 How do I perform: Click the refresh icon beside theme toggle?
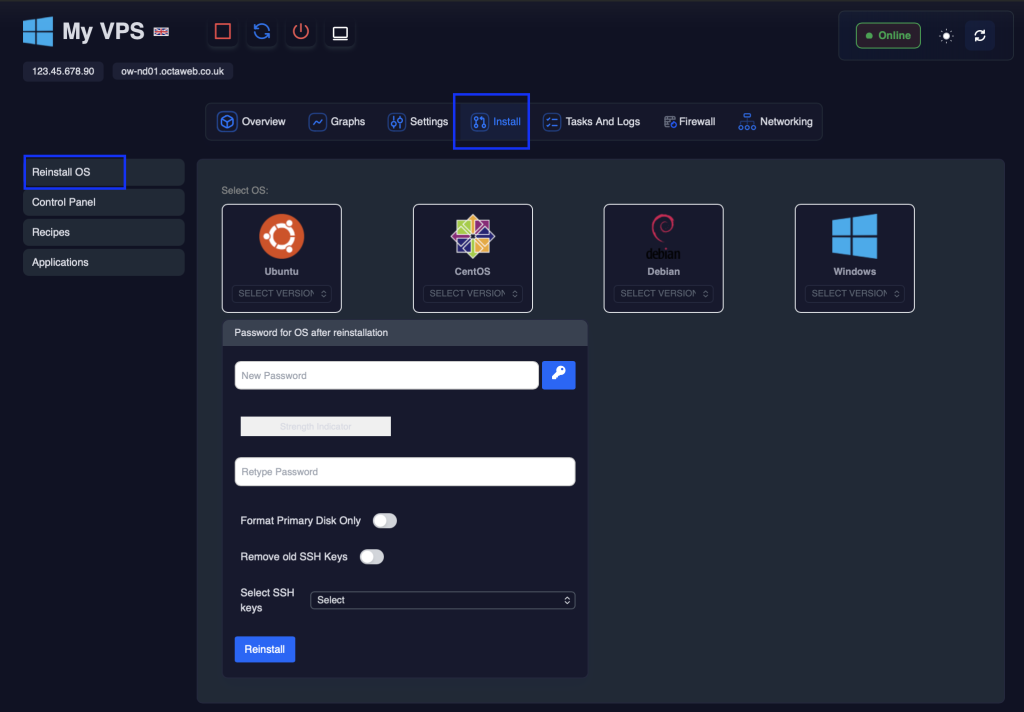(980, 36)
